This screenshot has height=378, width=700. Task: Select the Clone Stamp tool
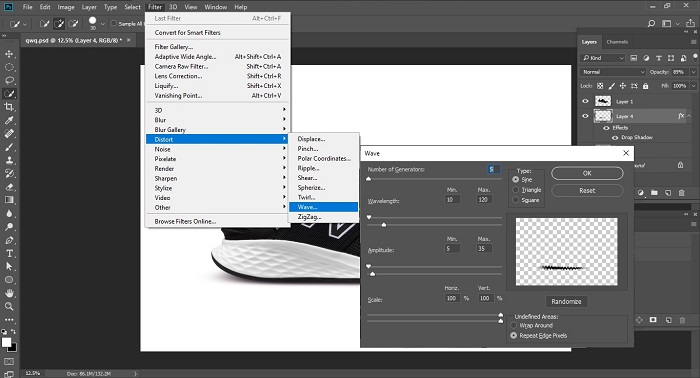pyautogui.click(x=9, y=160)
